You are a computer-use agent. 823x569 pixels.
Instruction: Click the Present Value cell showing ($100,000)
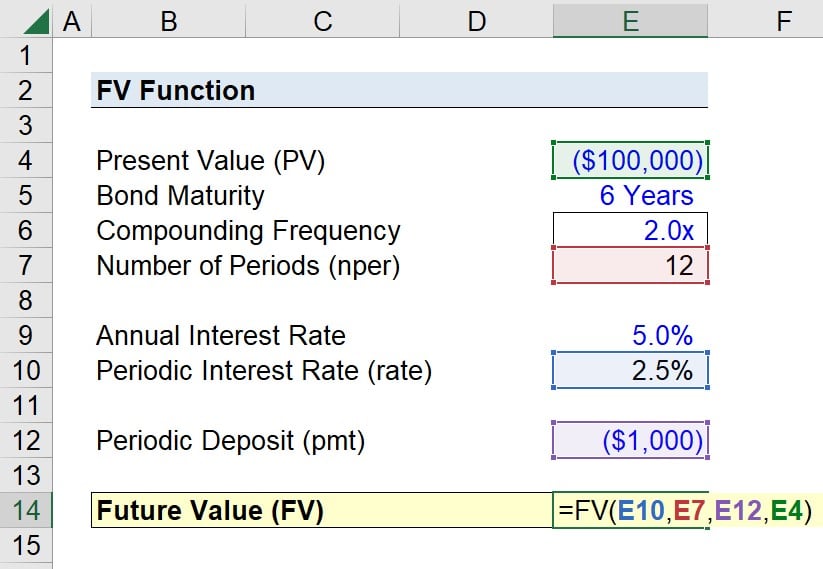630,161
